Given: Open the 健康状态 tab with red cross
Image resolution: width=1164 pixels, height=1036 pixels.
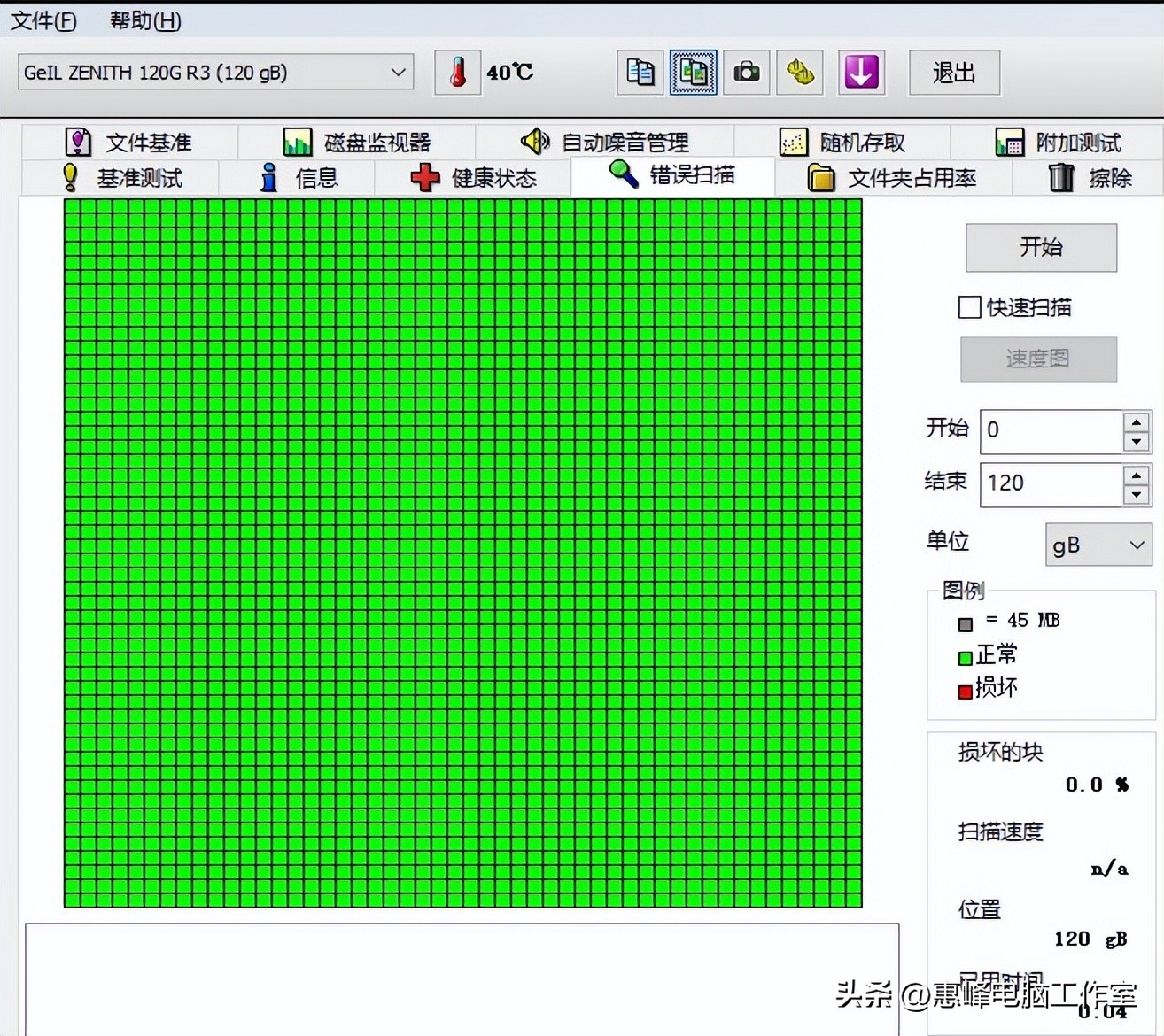Looking at the screenshot, I should 474,178.
